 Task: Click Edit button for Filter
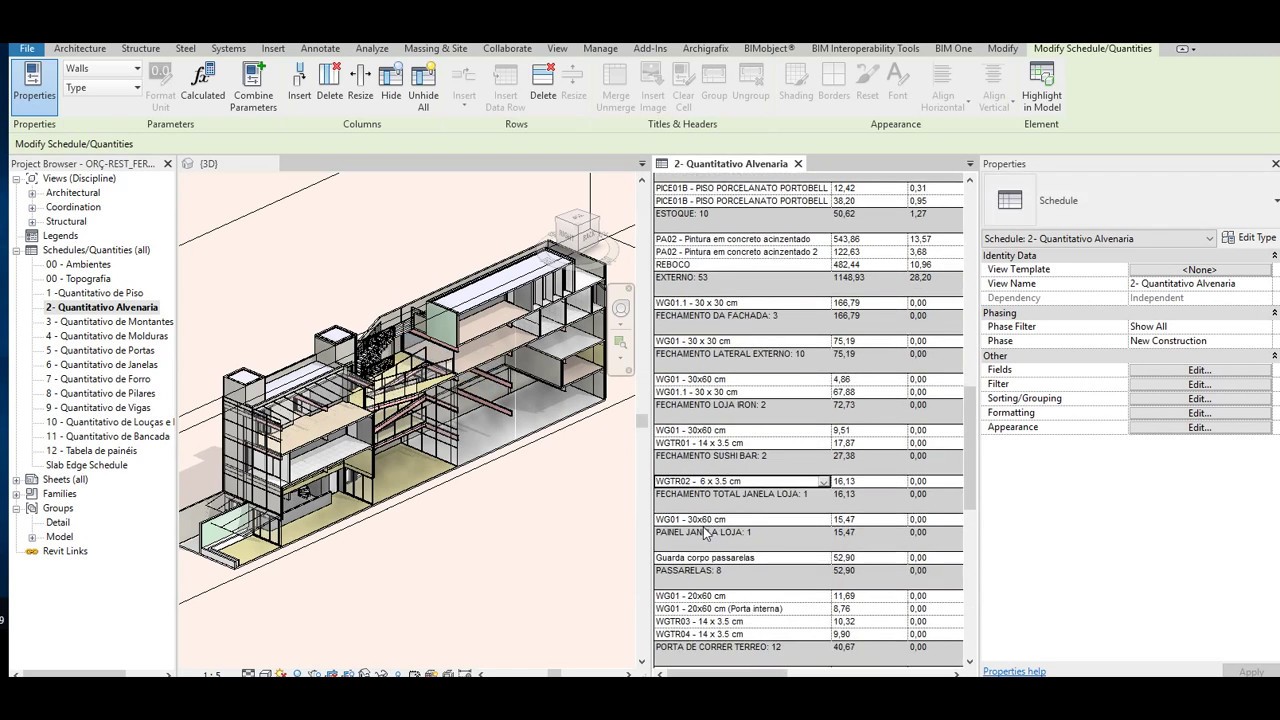1199,384
